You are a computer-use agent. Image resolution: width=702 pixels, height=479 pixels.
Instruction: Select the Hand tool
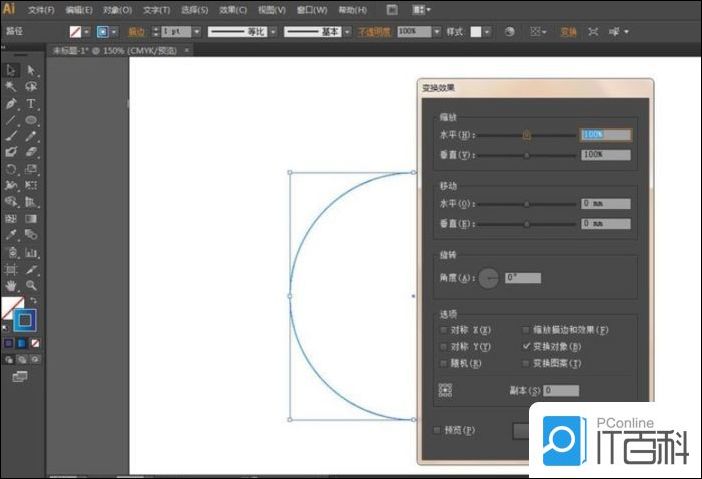click(11, 285)
